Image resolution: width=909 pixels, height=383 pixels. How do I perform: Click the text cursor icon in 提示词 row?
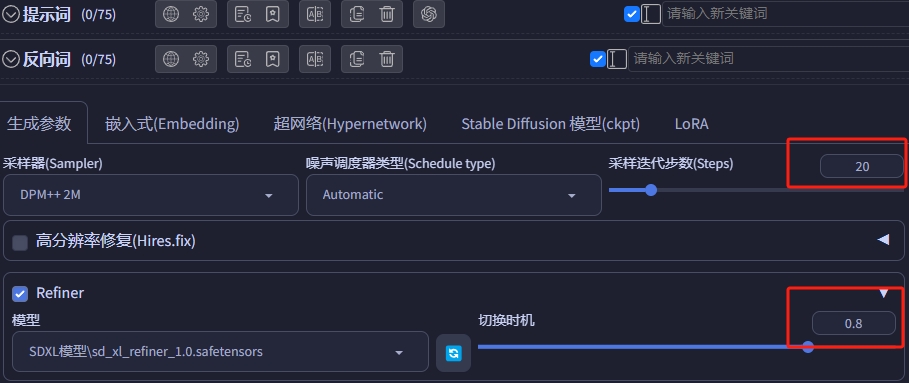tap(651, 14)
